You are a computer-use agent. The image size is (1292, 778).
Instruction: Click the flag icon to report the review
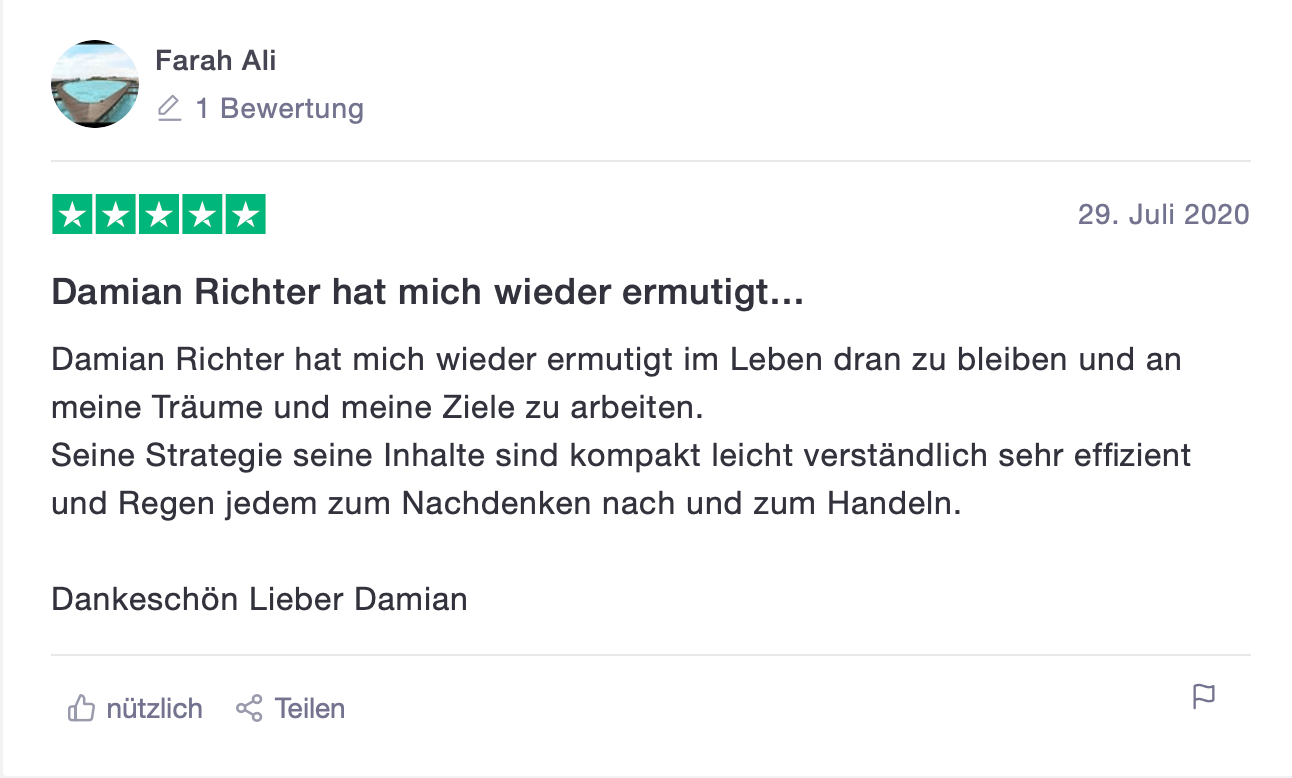coord(1204,696)
